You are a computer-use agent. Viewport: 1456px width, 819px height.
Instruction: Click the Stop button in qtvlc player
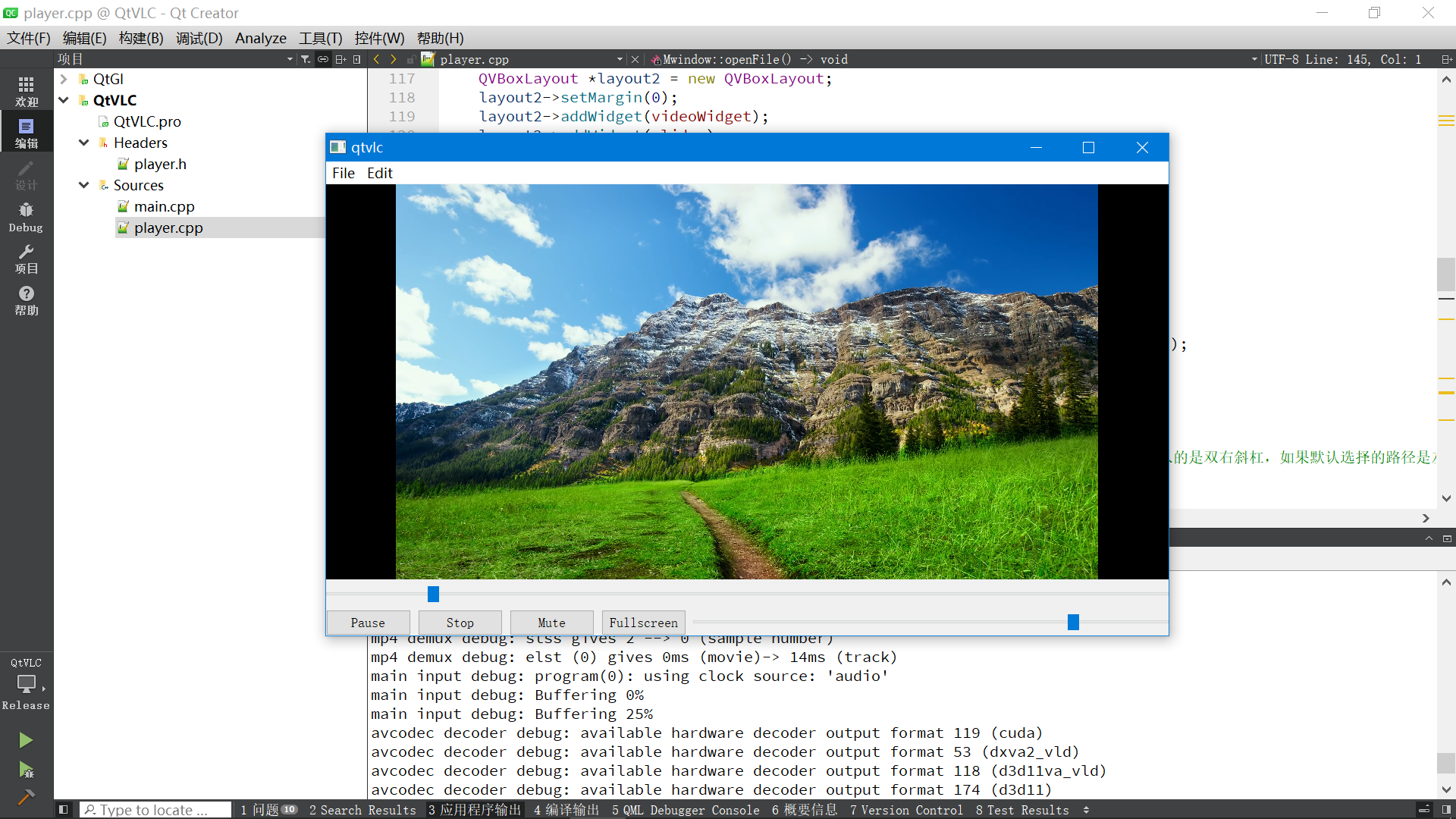tap(459, 622)
